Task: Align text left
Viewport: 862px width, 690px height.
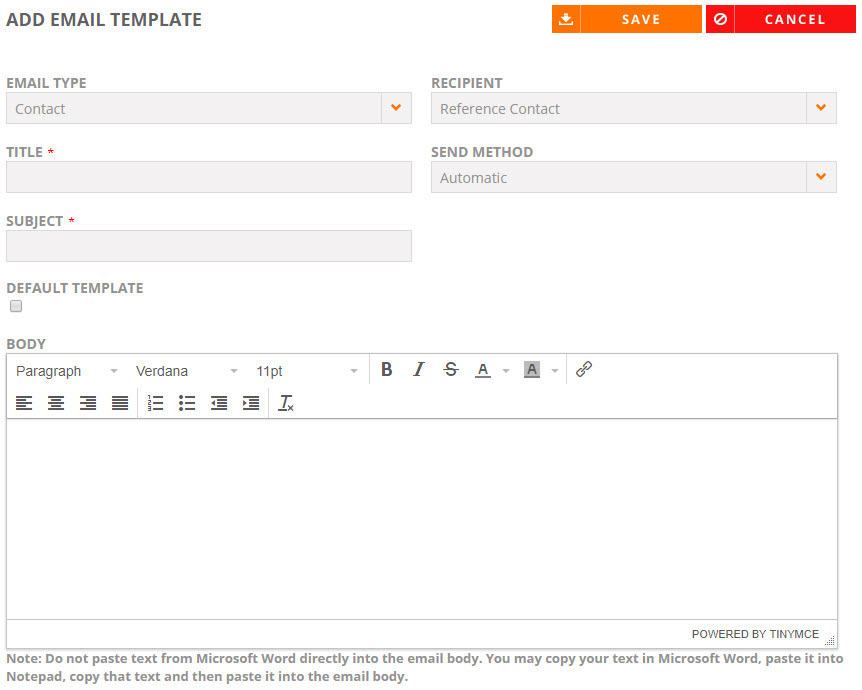Action: click(24, 403)
